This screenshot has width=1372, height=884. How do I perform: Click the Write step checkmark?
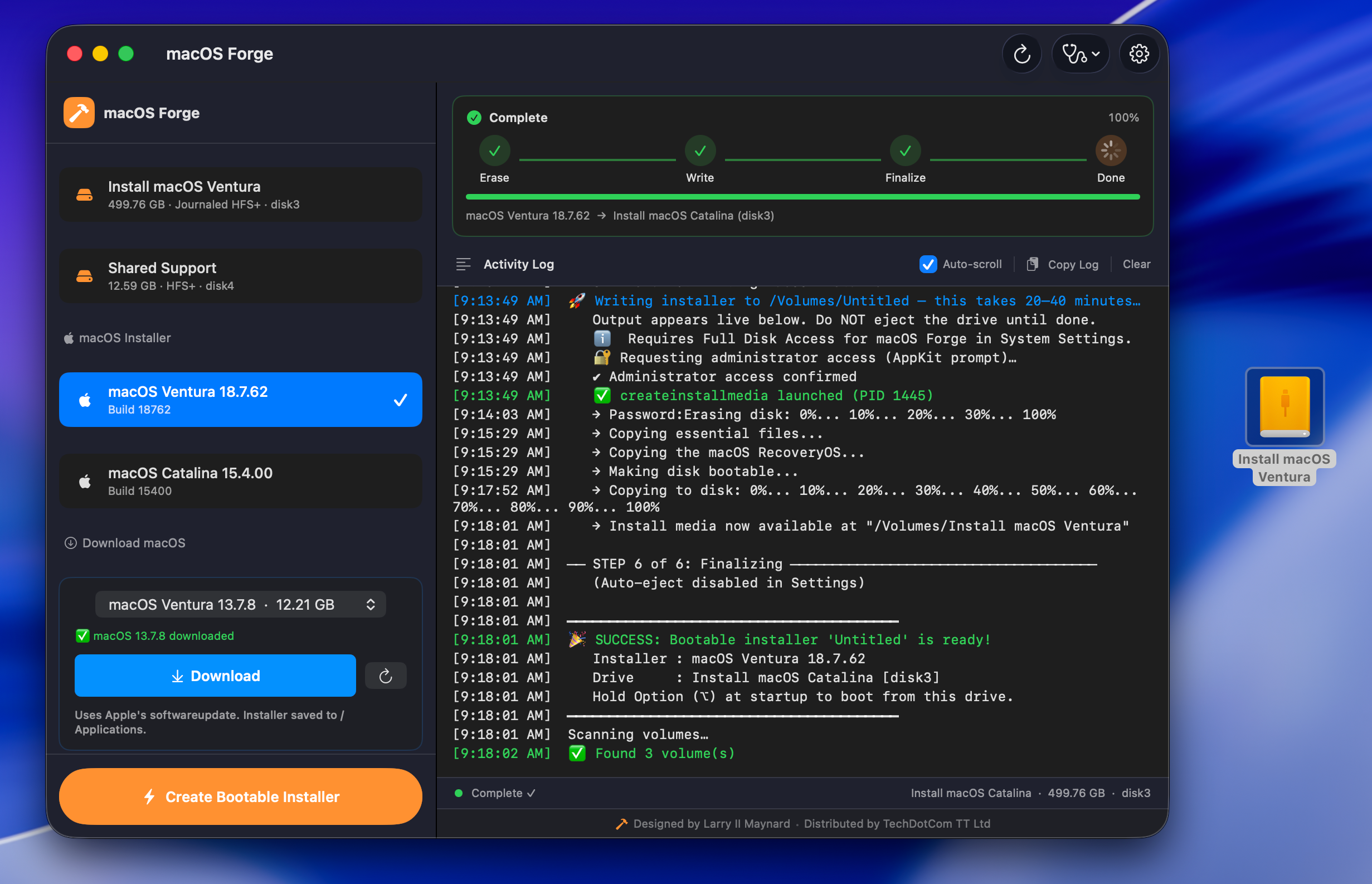[700, 151]
